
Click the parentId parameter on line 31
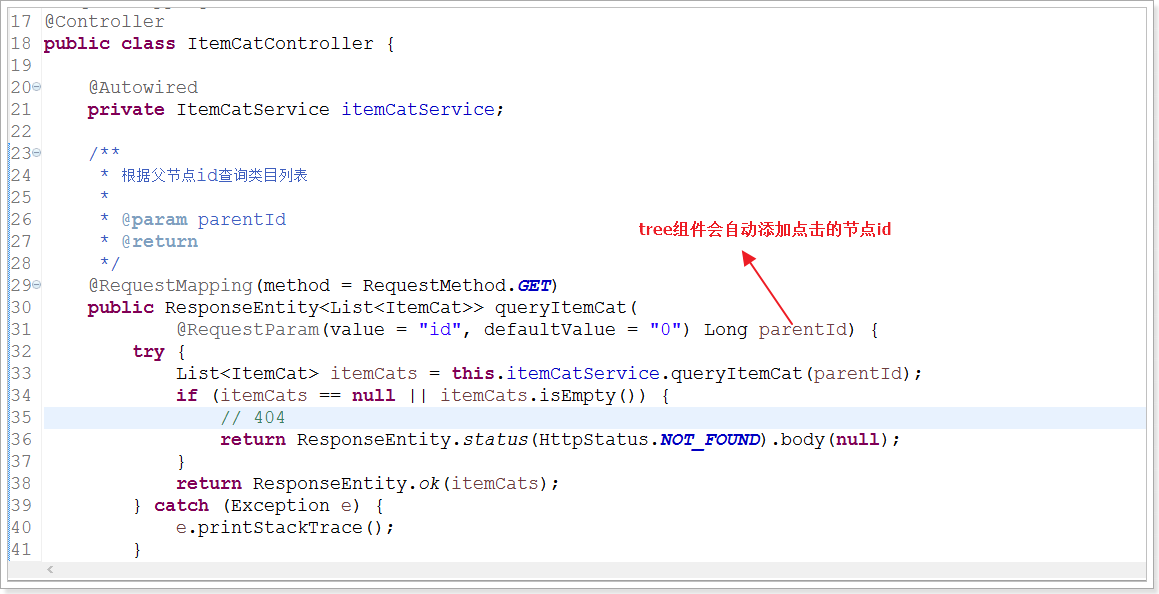(802, 330)
